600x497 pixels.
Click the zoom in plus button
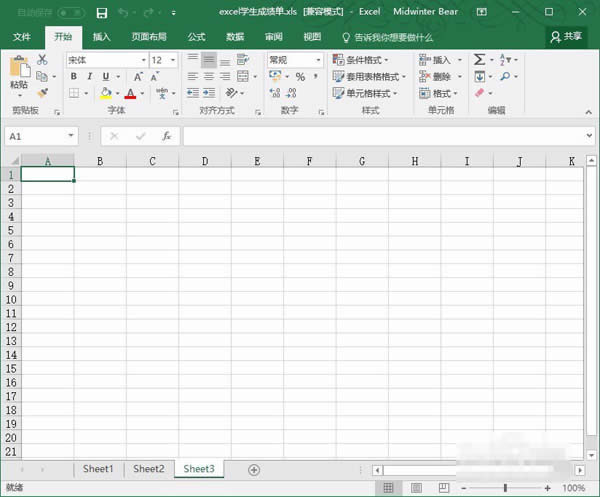click(547, 487)
